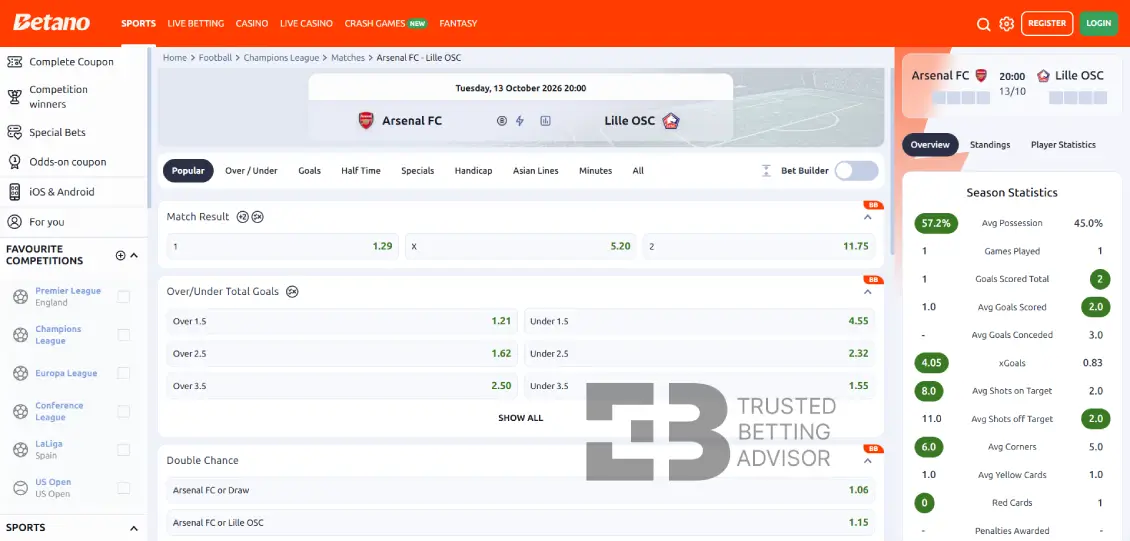1130x541 pixels.
Task: Click the Bet Builder arrows icon
Action: (766, 171)
